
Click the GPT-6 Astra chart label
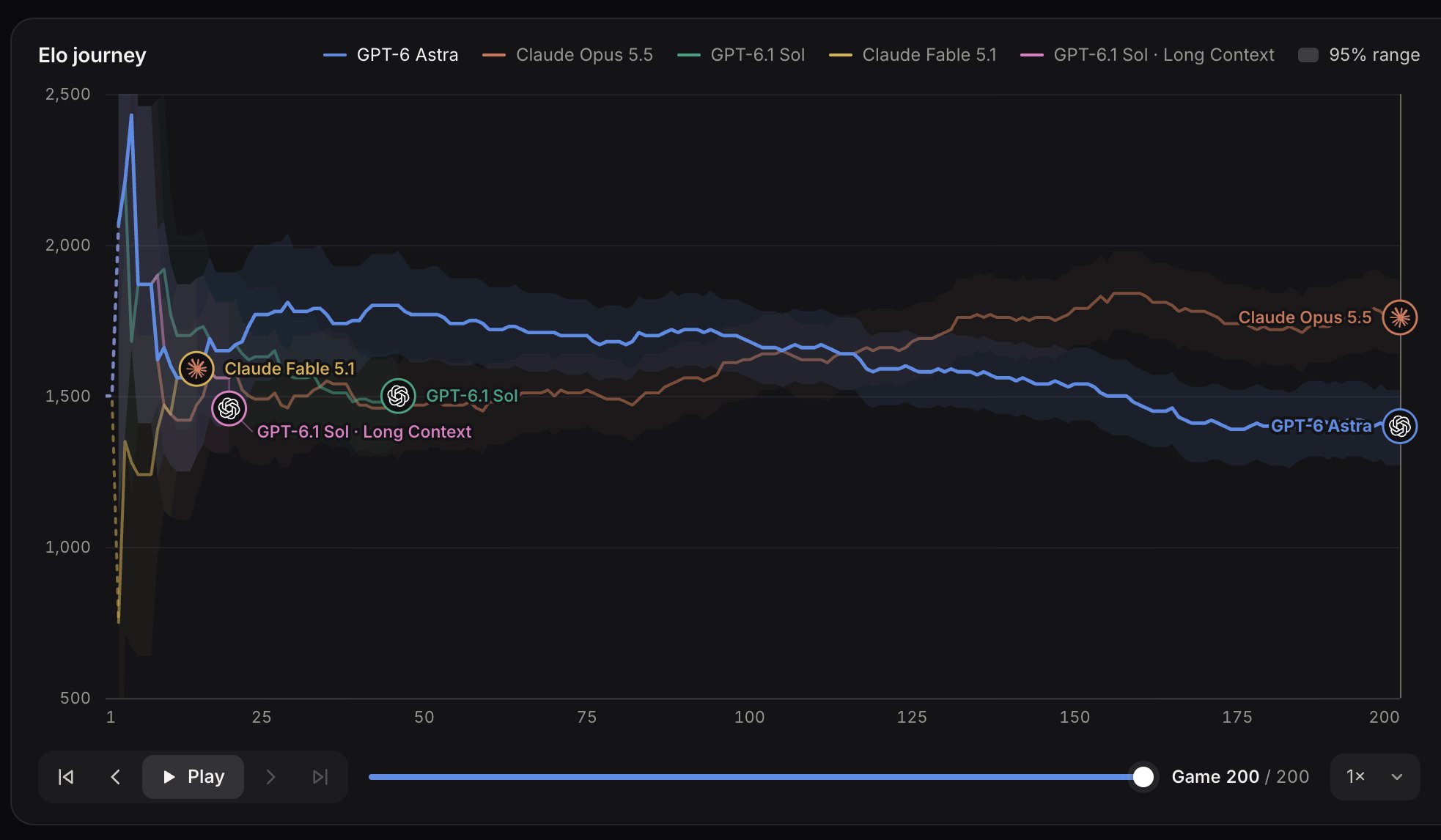pyautogui.click(x=1321, y=426)
